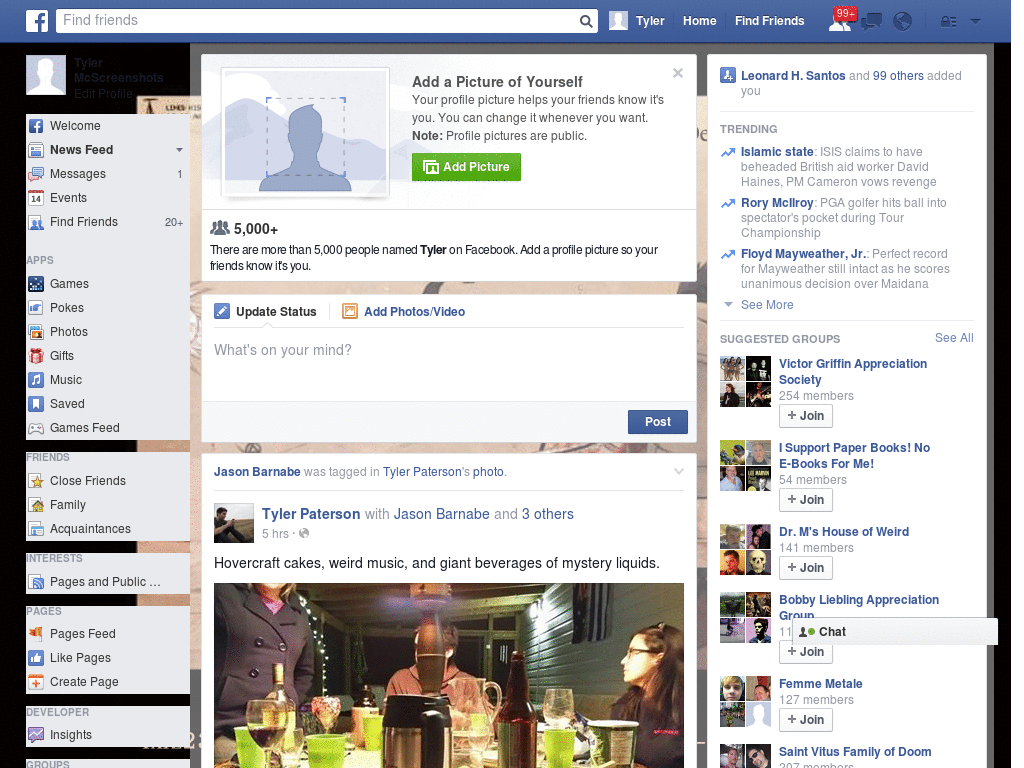Open the messages icon in top bar
The width and height of the screenshot is (1024, 768).
(871, 22)
